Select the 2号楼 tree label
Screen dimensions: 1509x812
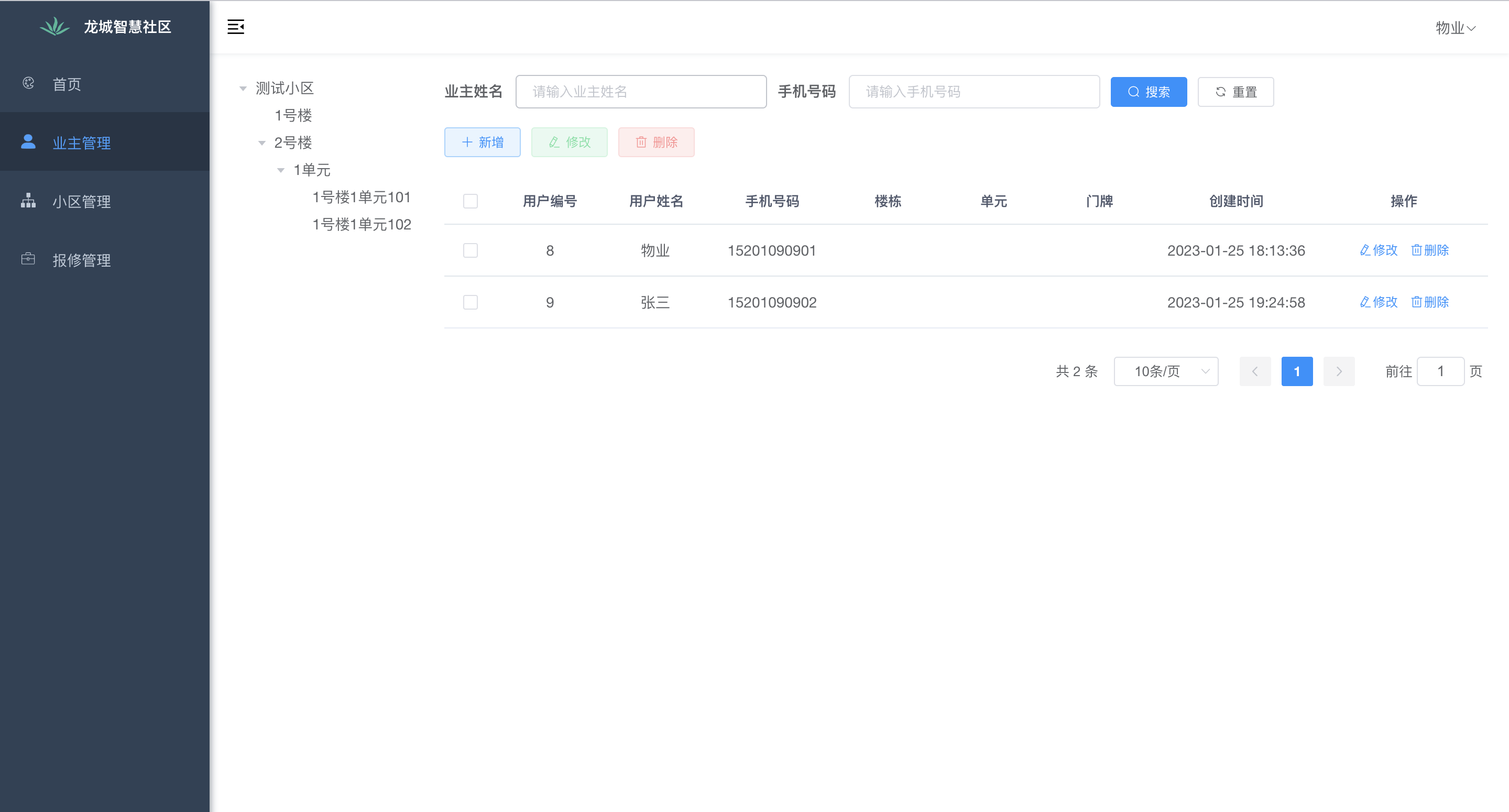293,143
